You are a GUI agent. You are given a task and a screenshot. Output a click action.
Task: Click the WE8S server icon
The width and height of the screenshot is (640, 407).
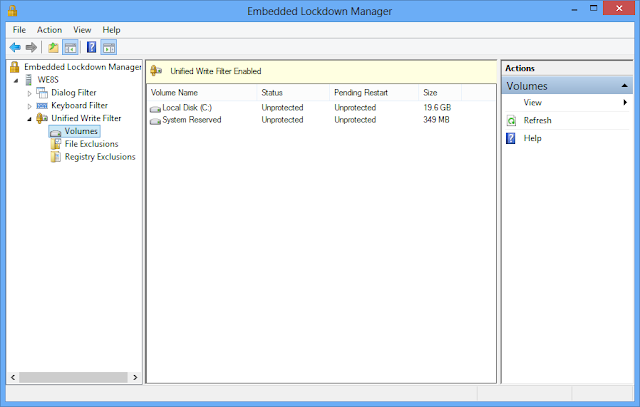tap(29, 80)
